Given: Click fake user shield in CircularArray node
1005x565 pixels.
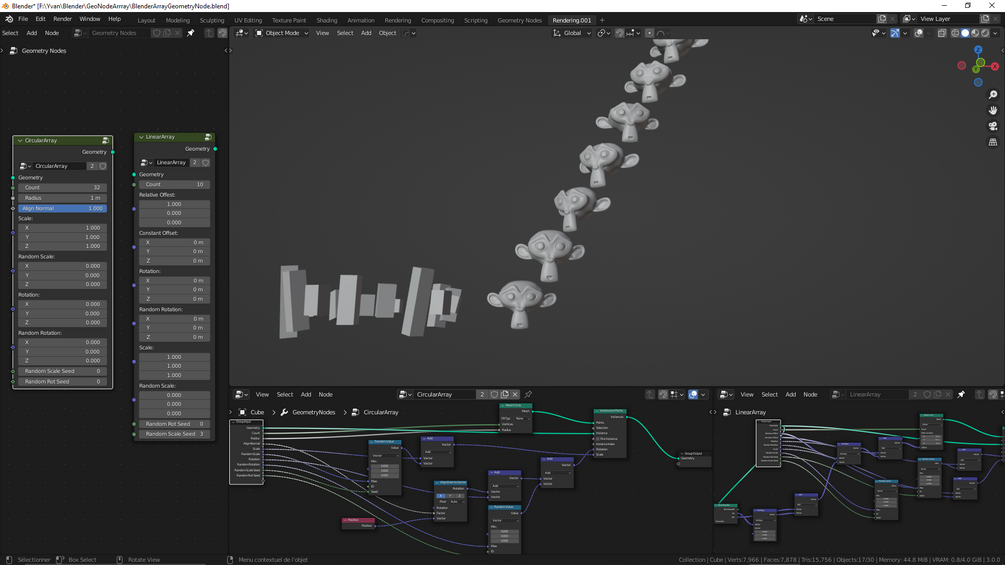Looking at the screenshot, I should pos(103,166).
